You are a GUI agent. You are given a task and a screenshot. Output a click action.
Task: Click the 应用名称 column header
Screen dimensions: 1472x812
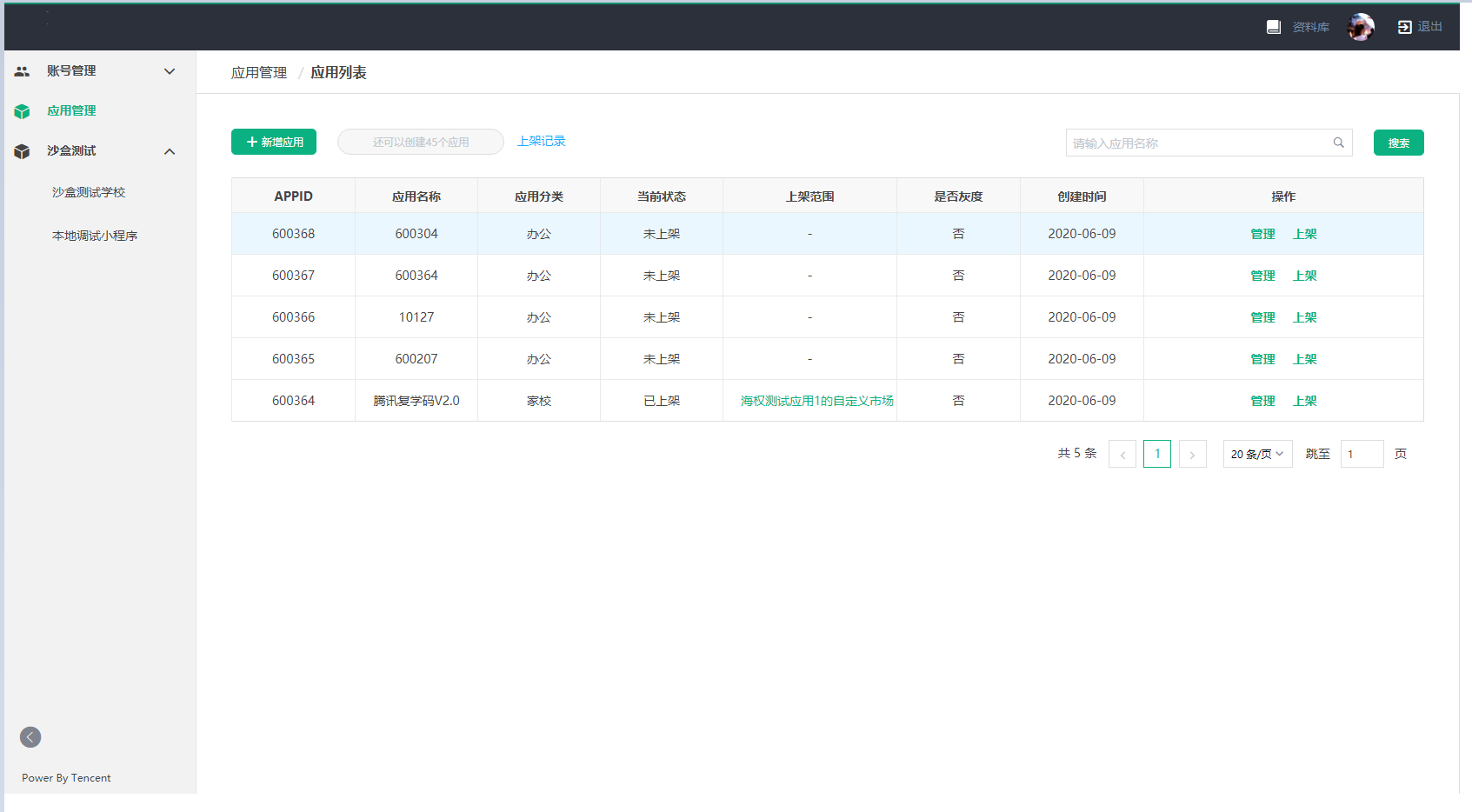416,196
